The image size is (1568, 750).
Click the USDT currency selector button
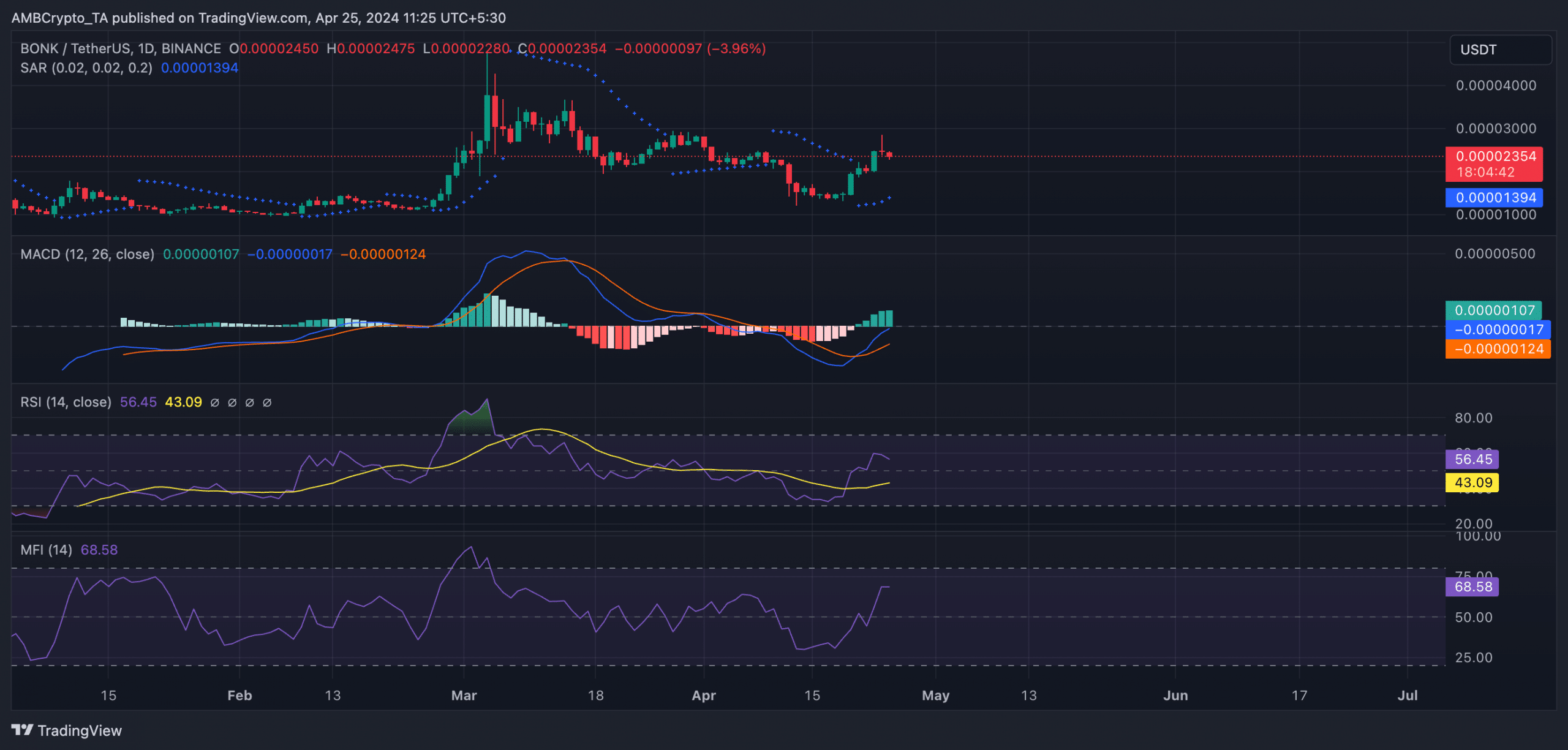1500,50
